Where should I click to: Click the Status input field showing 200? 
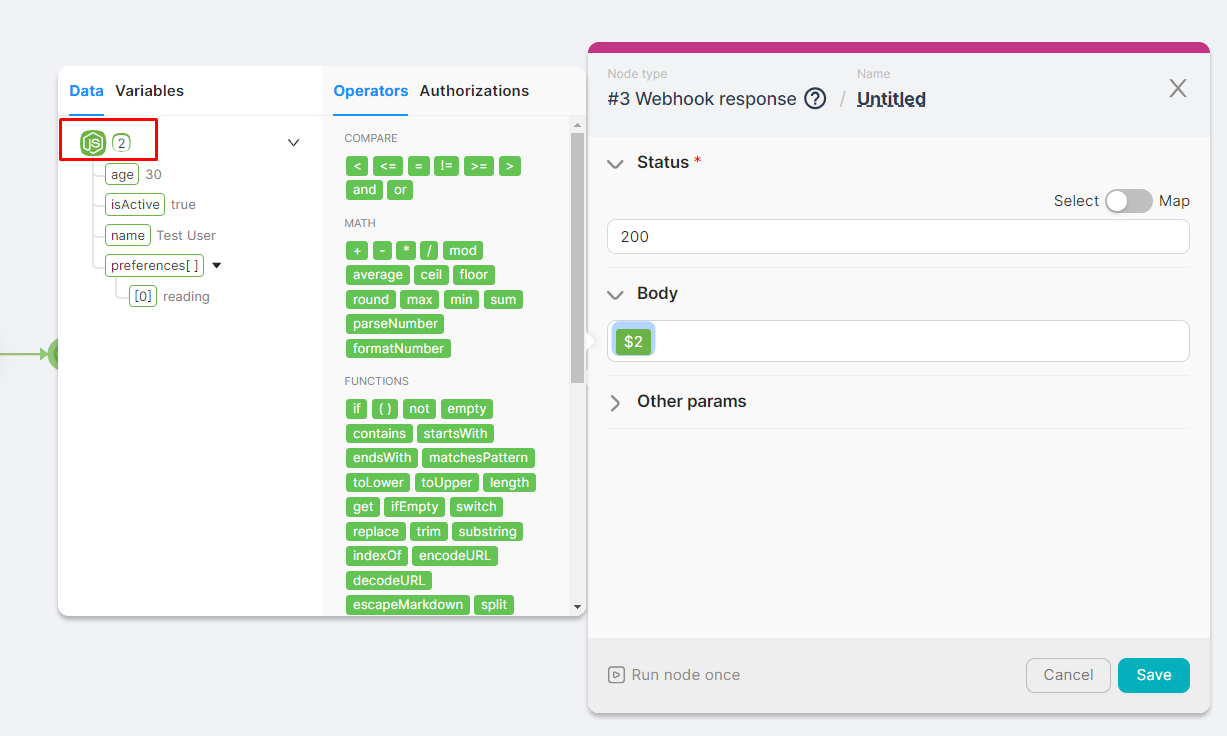coord(897,237)
